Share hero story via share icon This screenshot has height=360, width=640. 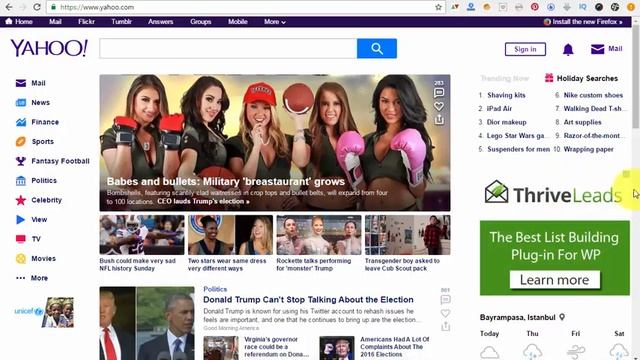click(x=439, y=120)
